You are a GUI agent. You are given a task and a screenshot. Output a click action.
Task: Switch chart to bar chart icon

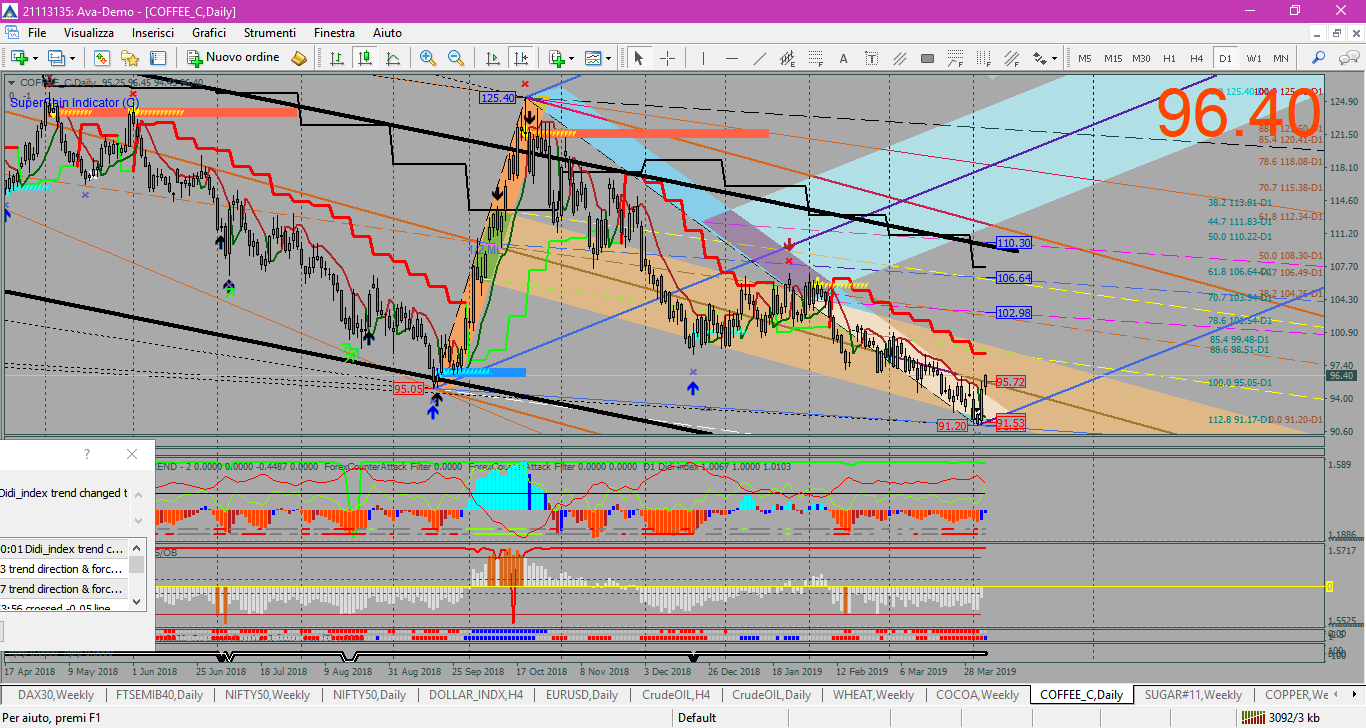click(x=337, y=58)
